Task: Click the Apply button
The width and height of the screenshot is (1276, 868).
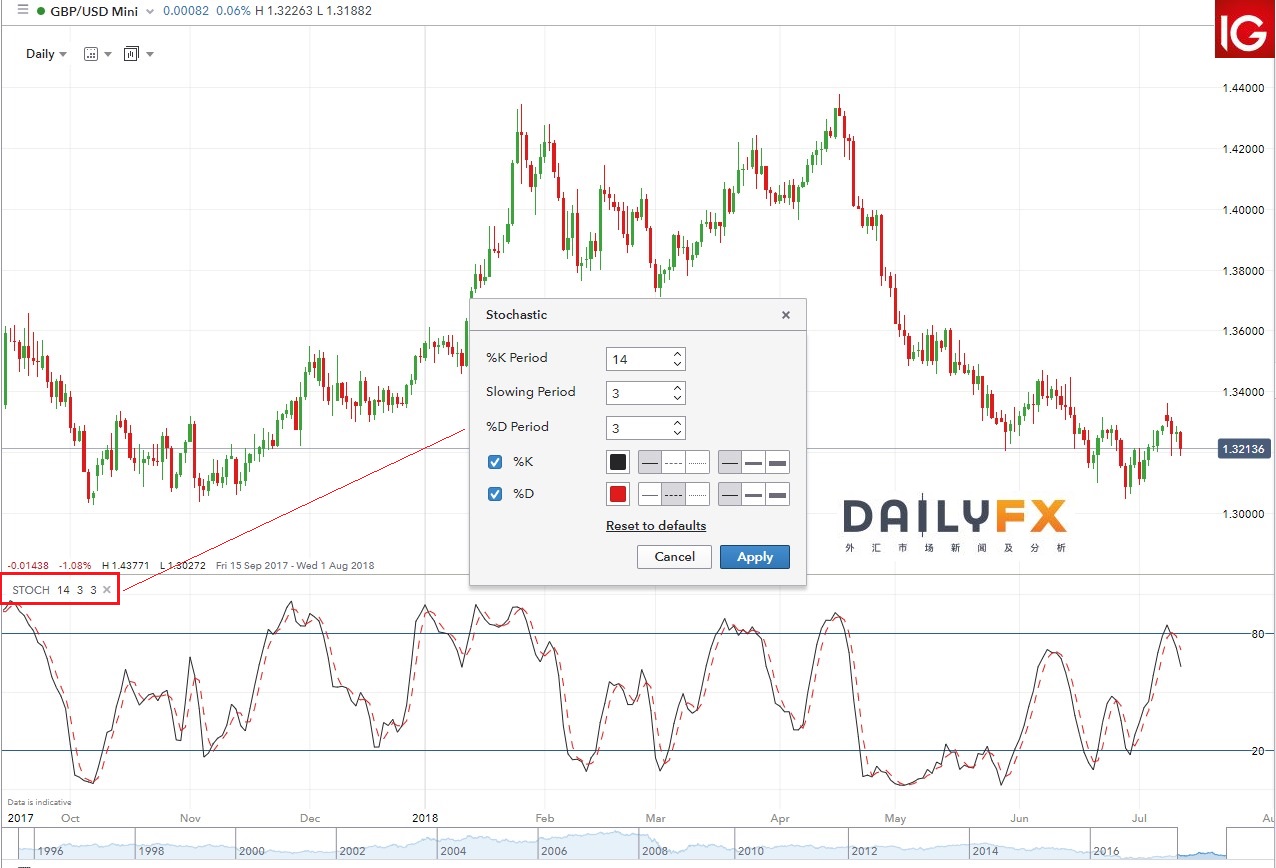Action: coord(754,557)
